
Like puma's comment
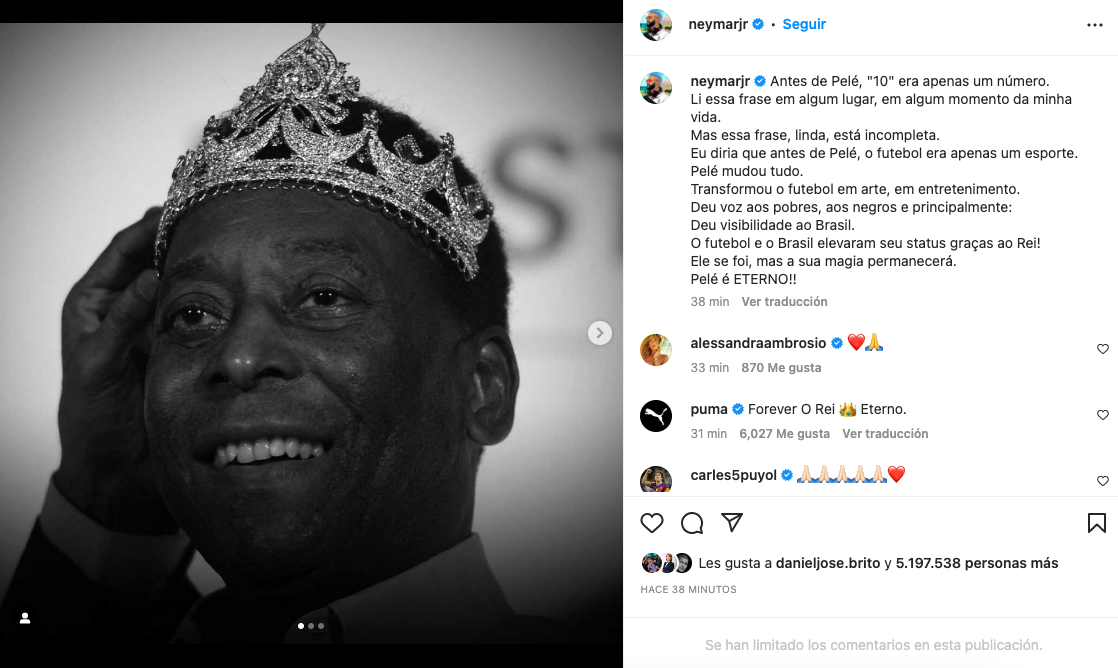pyautogui.click(x=1103, y=415)
